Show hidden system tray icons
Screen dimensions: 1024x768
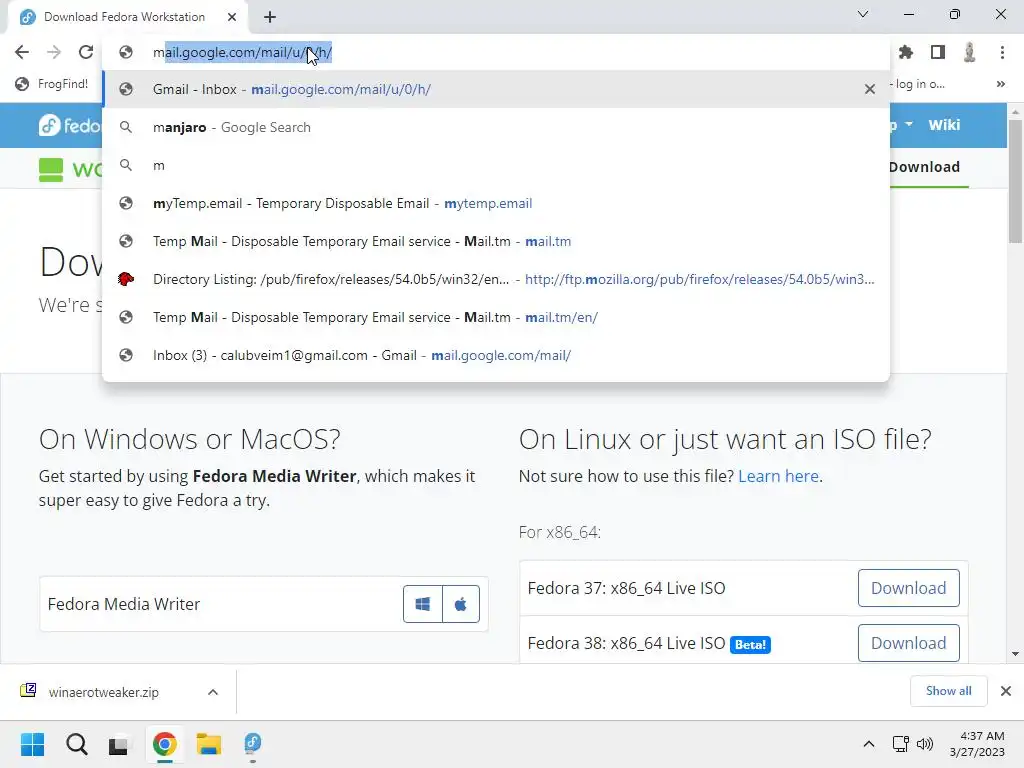click(x=869, y=744)
